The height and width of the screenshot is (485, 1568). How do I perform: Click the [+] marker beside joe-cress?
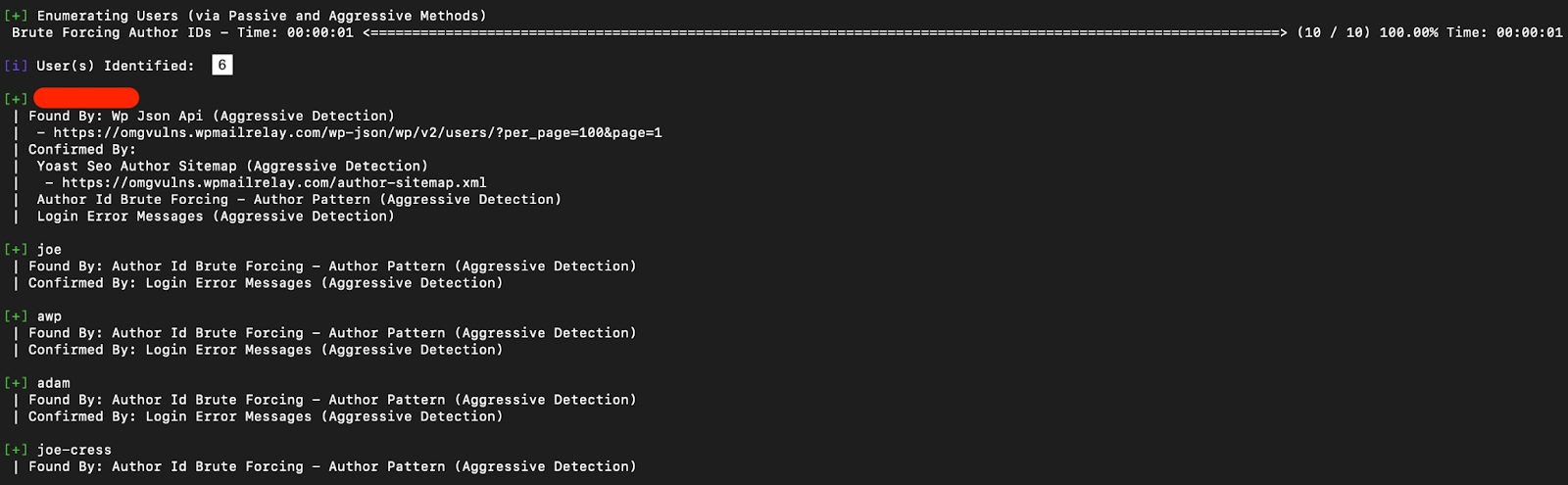pos(16,451)
